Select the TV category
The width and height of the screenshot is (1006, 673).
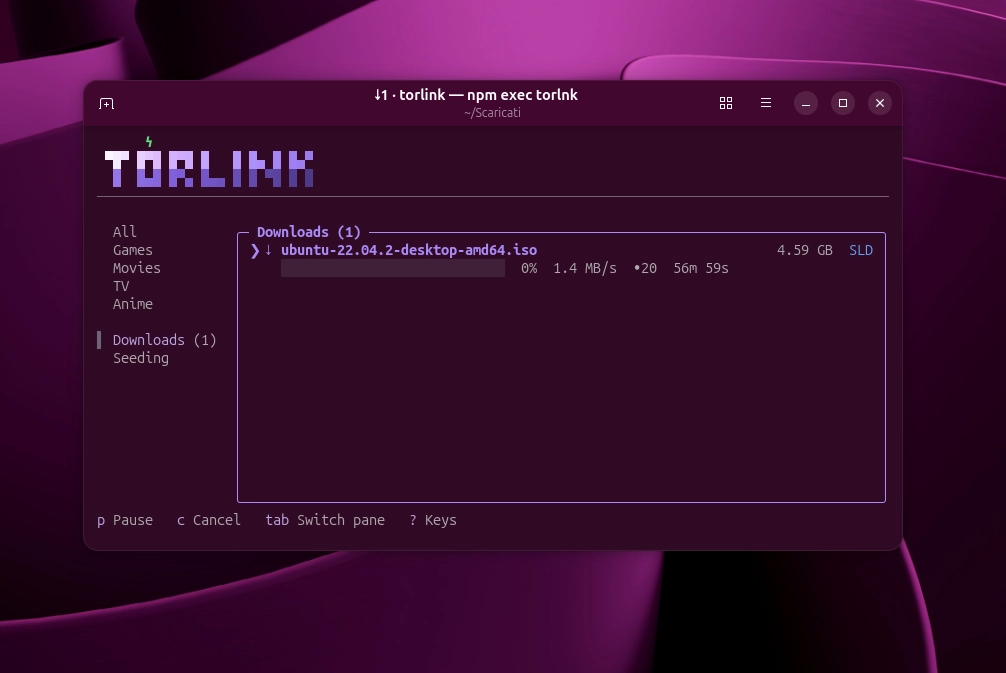pyautogui.click(x=121, y=285)
